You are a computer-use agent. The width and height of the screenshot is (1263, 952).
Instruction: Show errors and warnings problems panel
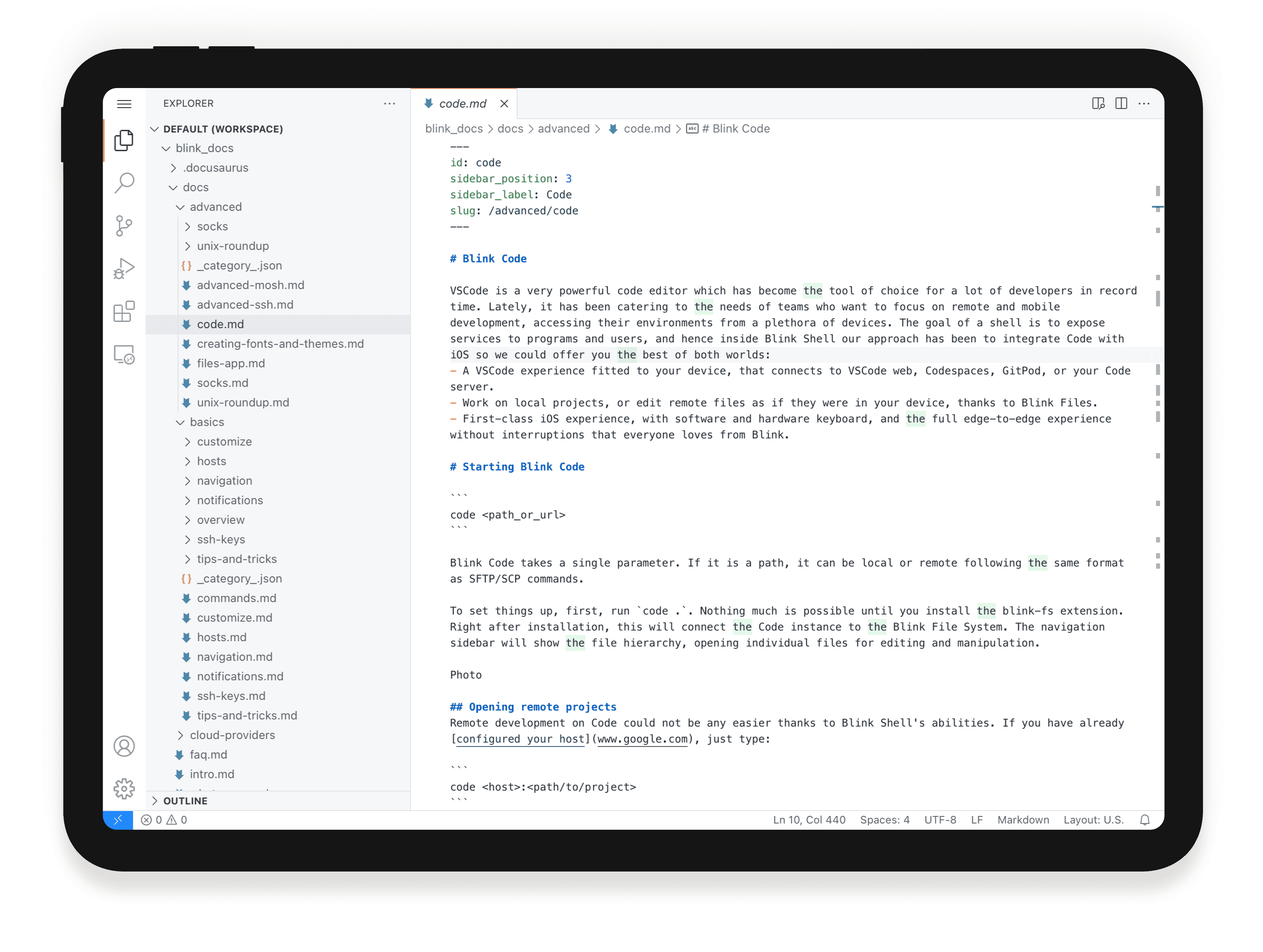pyautogui.click(x=164, y=820)
